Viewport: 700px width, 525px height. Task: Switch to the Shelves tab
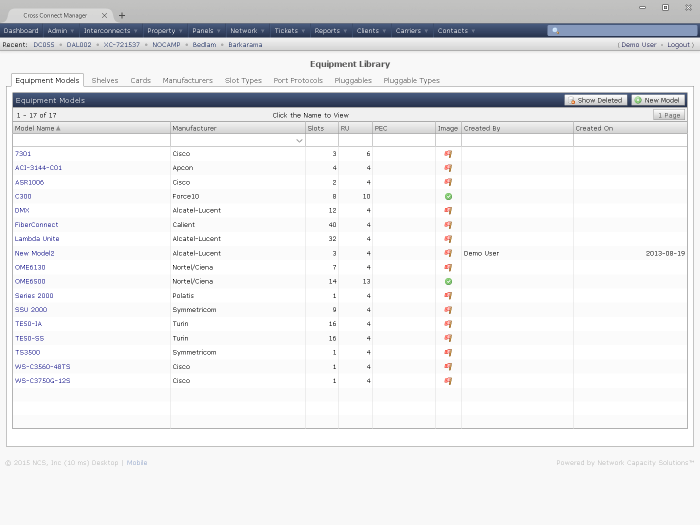(x=105, y=80)
